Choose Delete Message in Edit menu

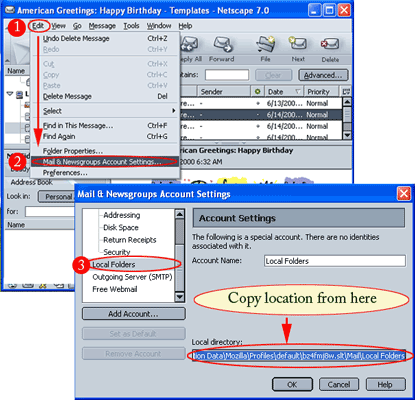105,96
